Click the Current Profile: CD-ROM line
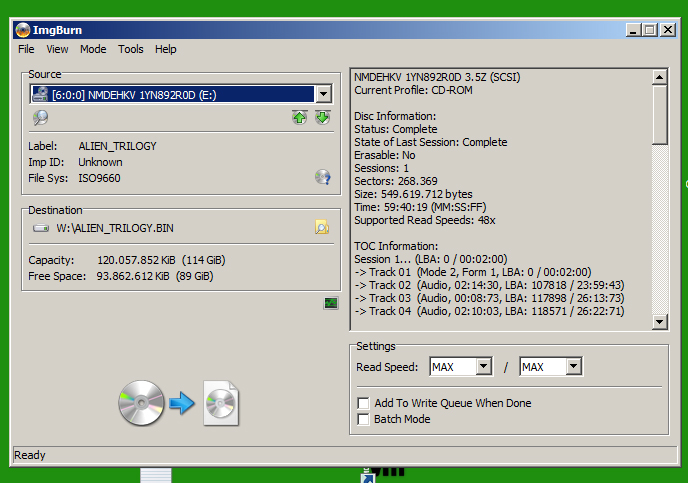 [413, 90]
